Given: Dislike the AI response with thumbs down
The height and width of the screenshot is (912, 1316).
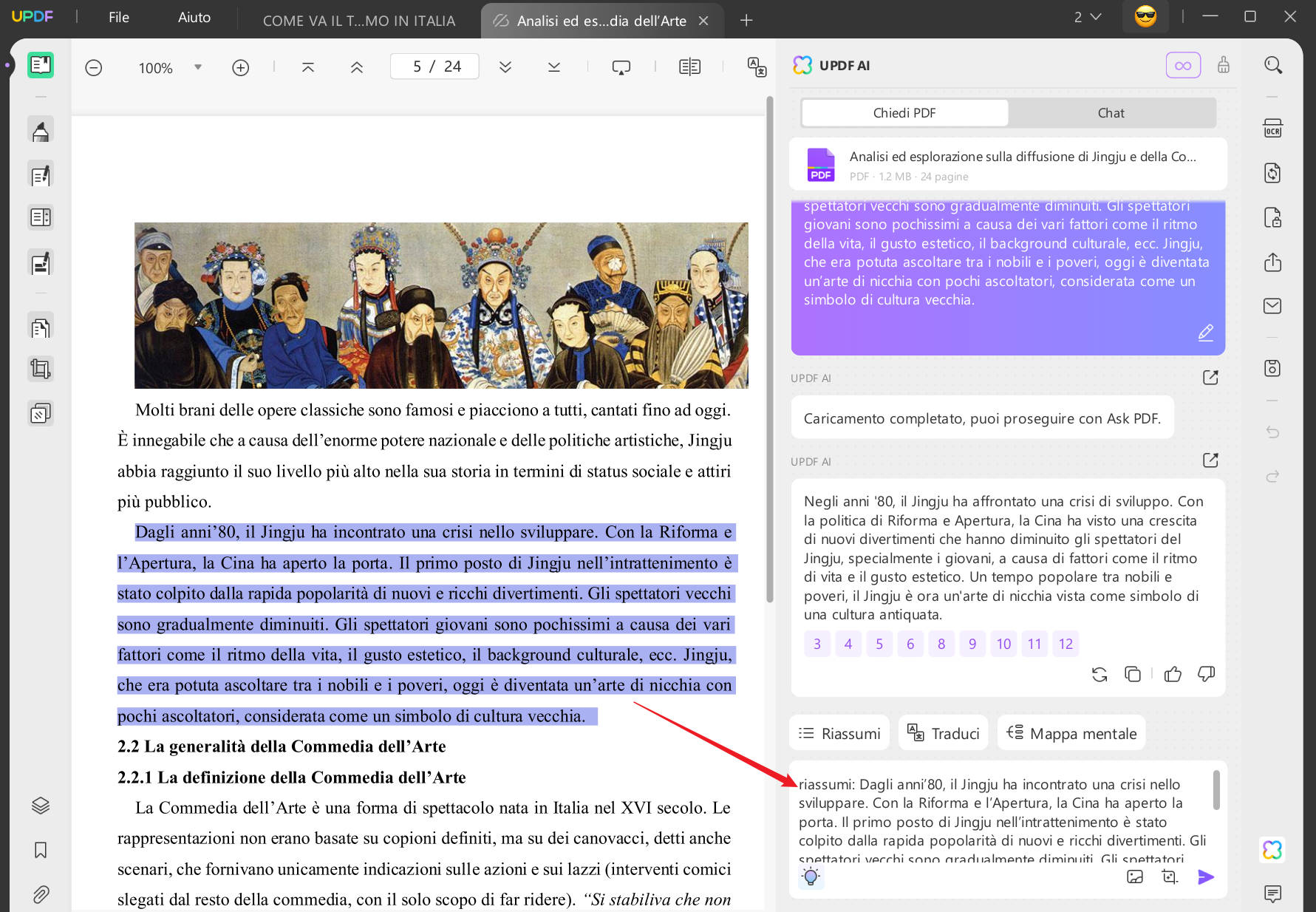Looking at the screenshot, I should tap(1206, 674).
